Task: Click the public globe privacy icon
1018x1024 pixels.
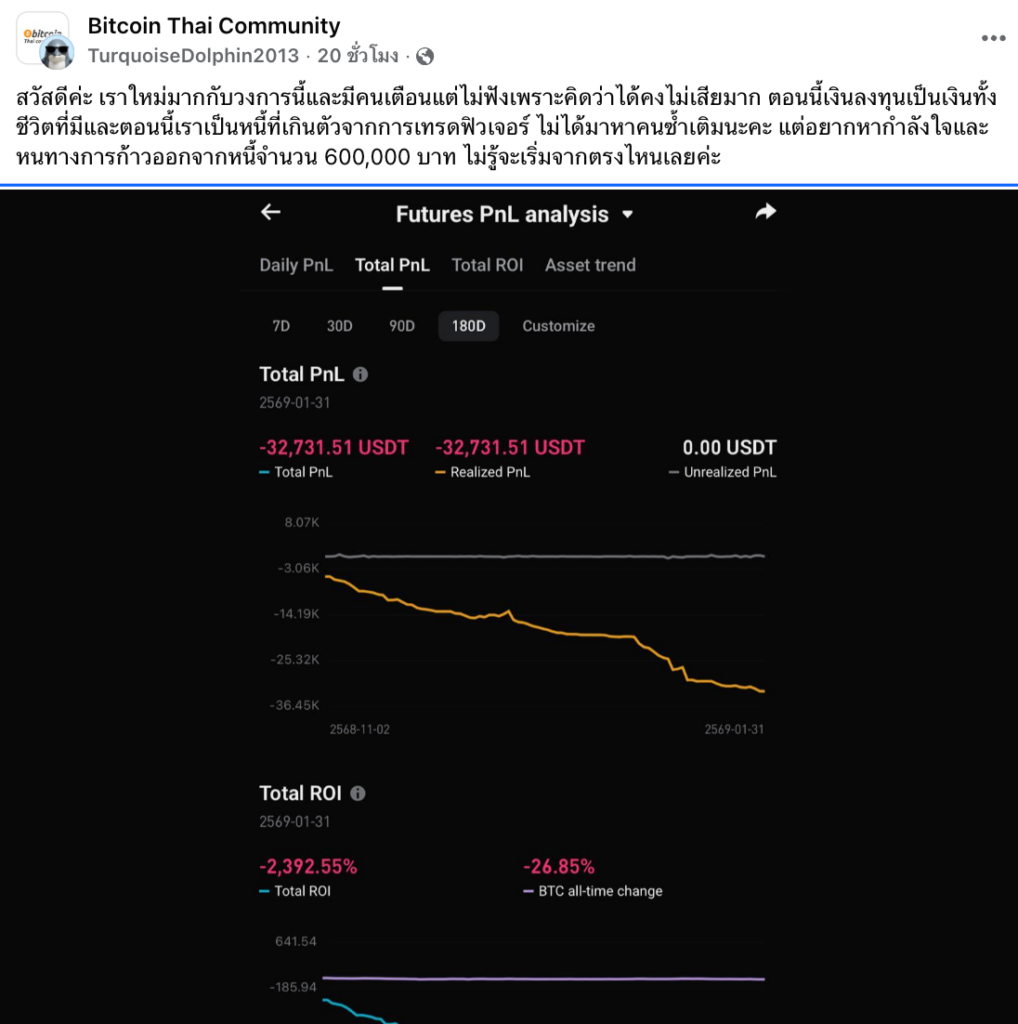Action: pos(424,56)
